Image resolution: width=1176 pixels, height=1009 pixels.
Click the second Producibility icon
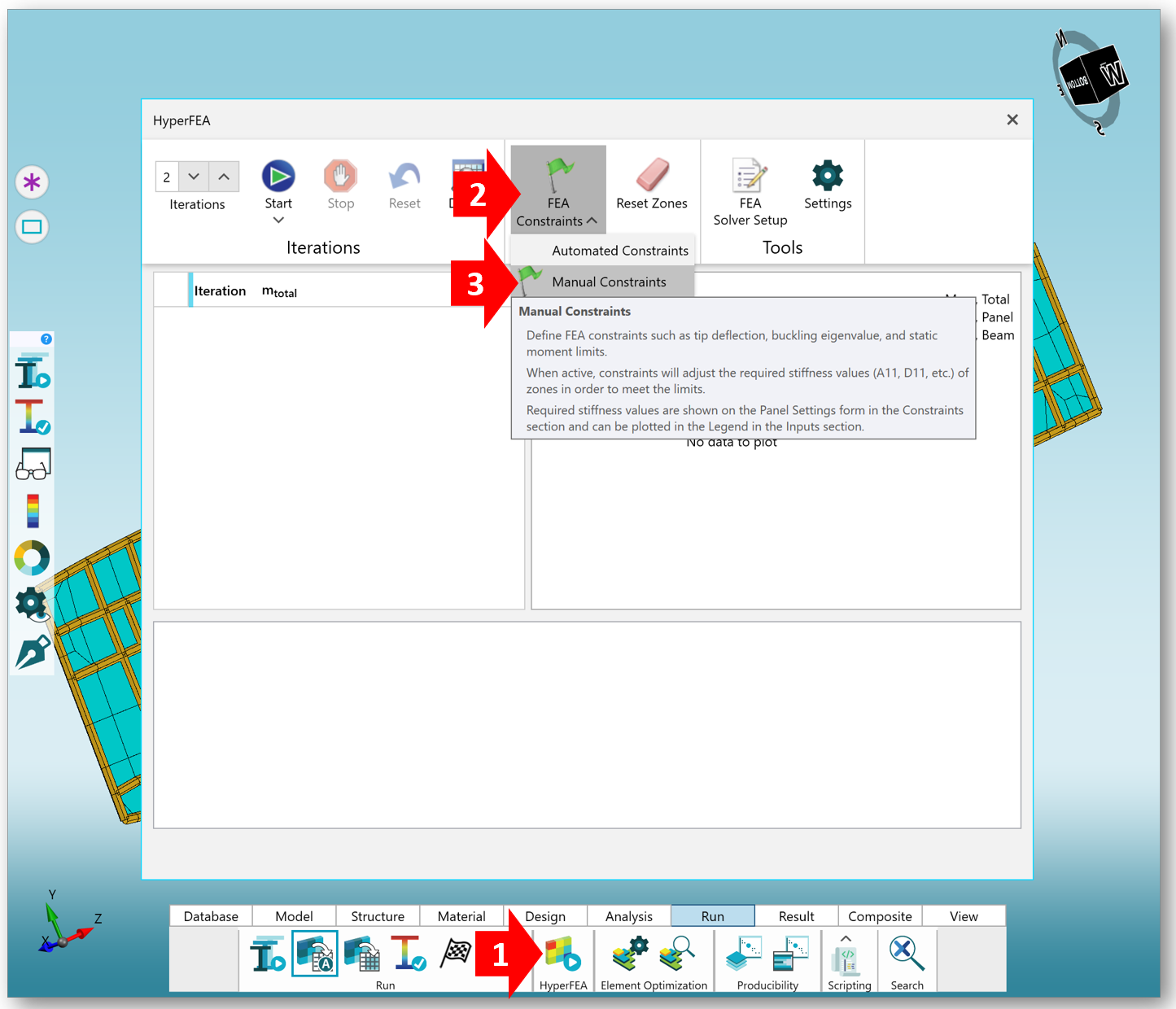pyautogui.click(x=791, y=954)
